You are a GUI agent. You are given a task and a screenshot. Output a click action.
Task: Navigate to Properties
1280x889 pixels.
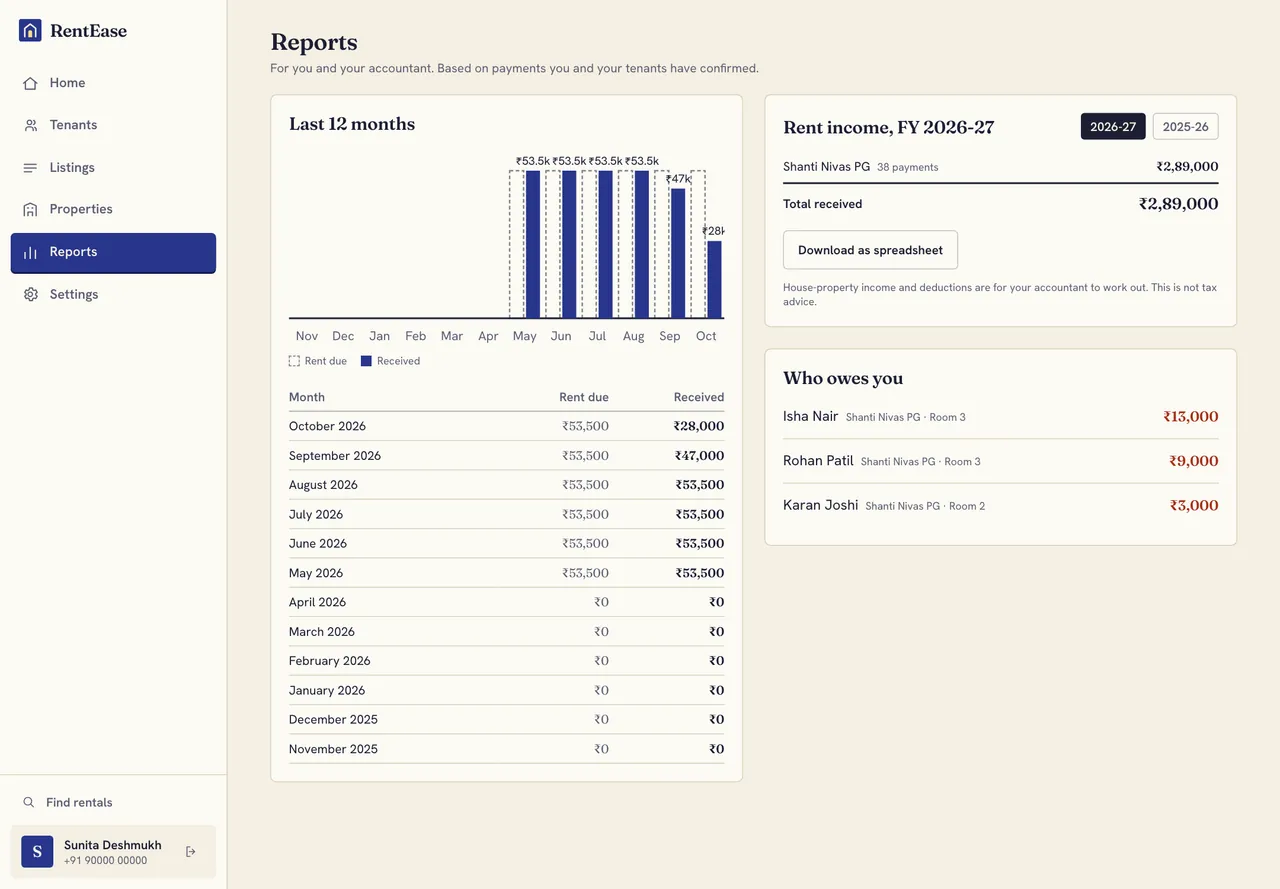113,210
